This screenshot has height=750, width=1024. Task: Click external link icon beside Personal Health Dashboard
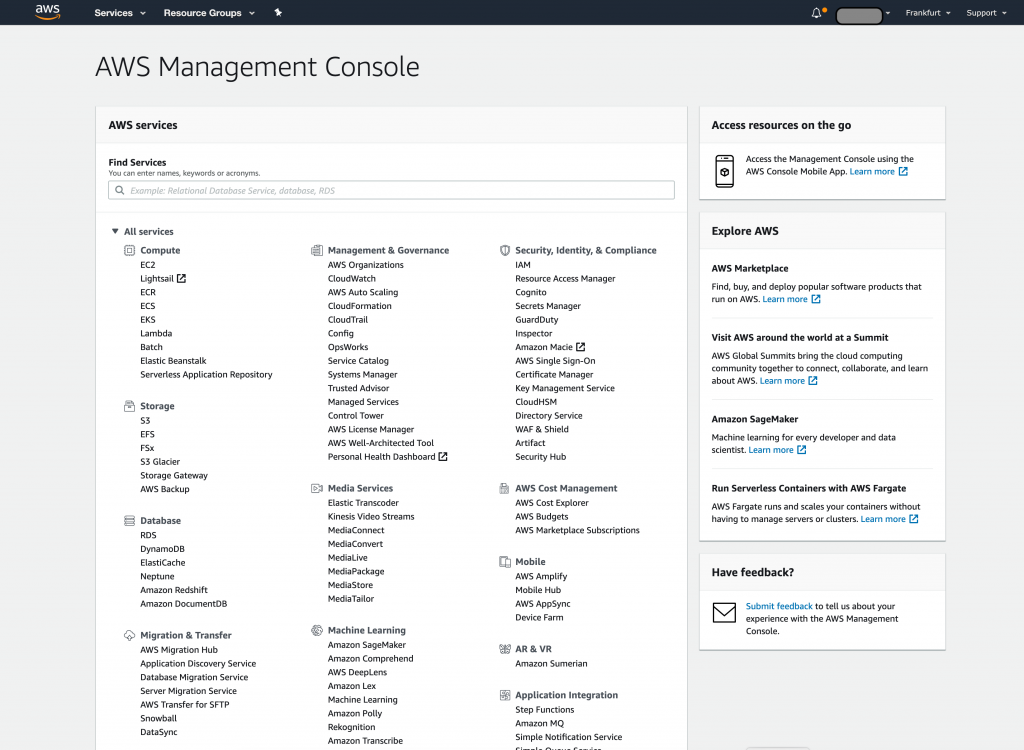pos(443,457)
